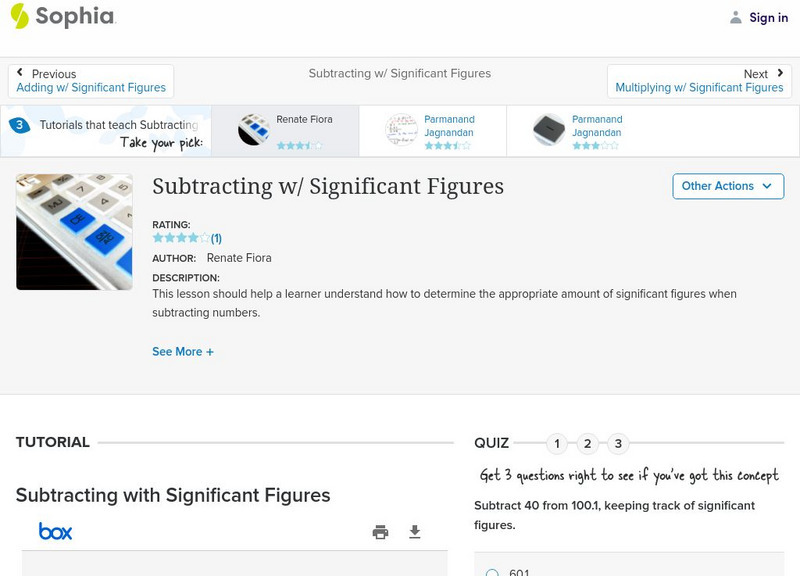Screen dimensions: 800x576
Task: Jump to quiz question 3
Action: coord(619,443)
